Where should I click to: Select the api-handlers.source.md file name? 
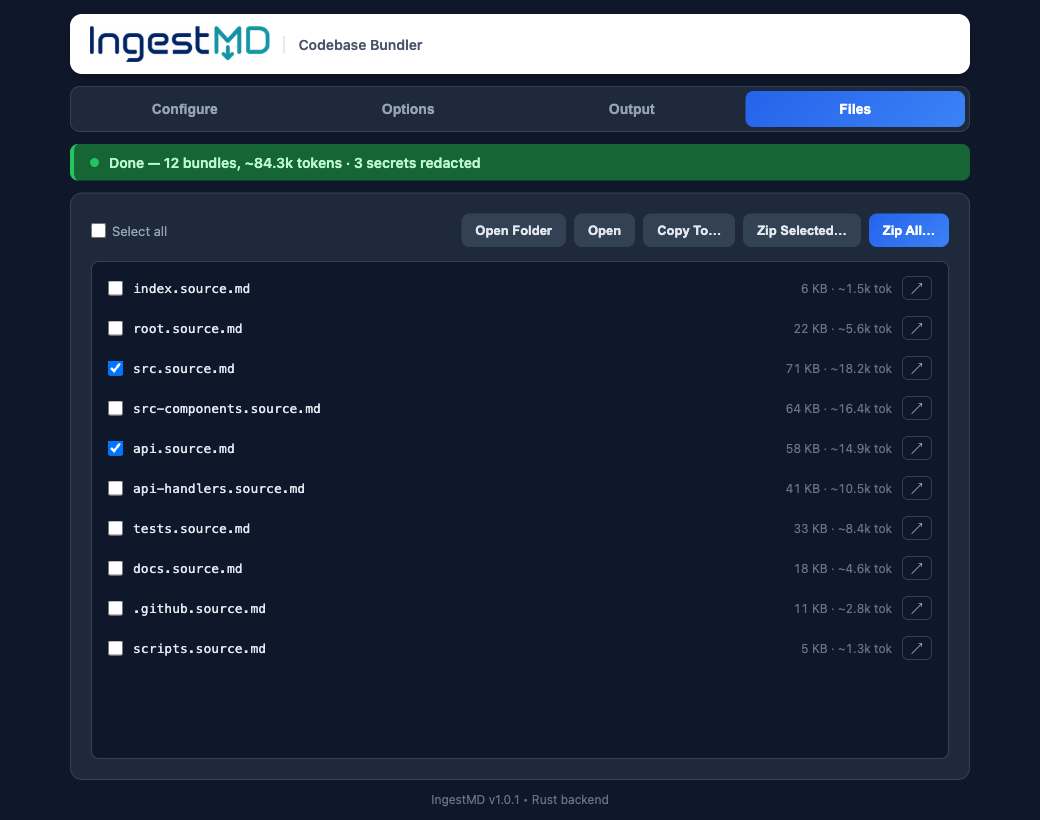[x=219, y=488]
